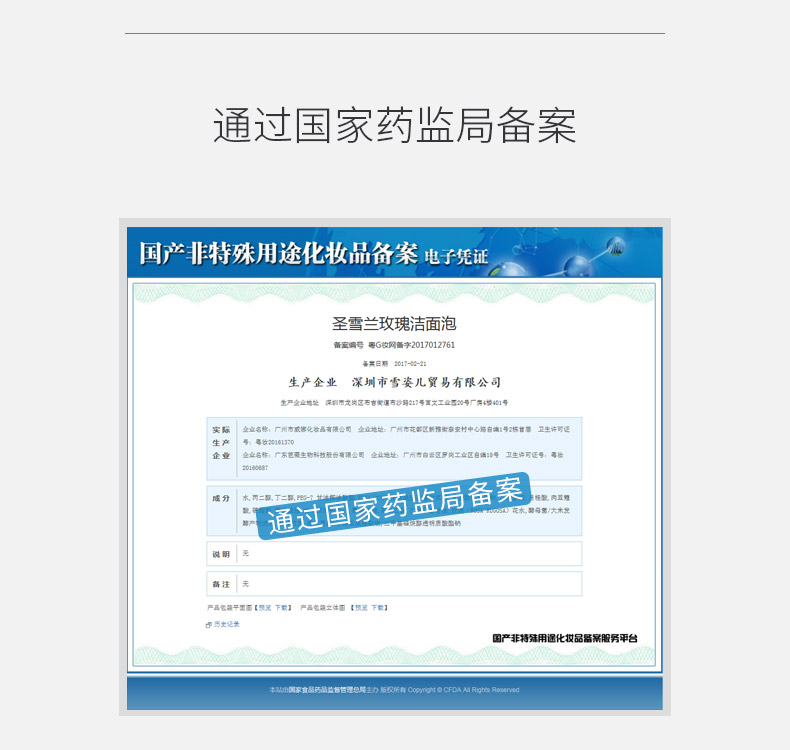
Task: Click the filing date 2017-02-21
Action: pyautogui.click(x=410, y=363)
